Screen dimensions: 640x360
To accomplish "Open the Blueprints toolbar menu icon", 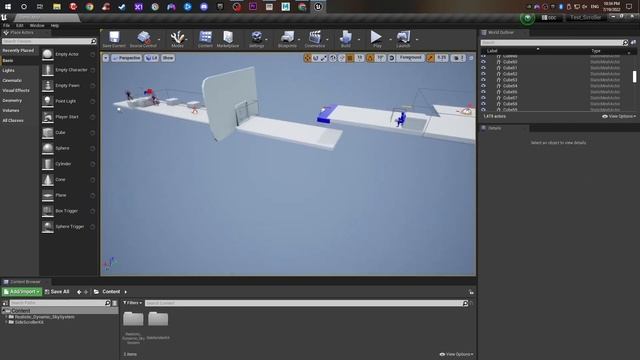I will 287,39.
